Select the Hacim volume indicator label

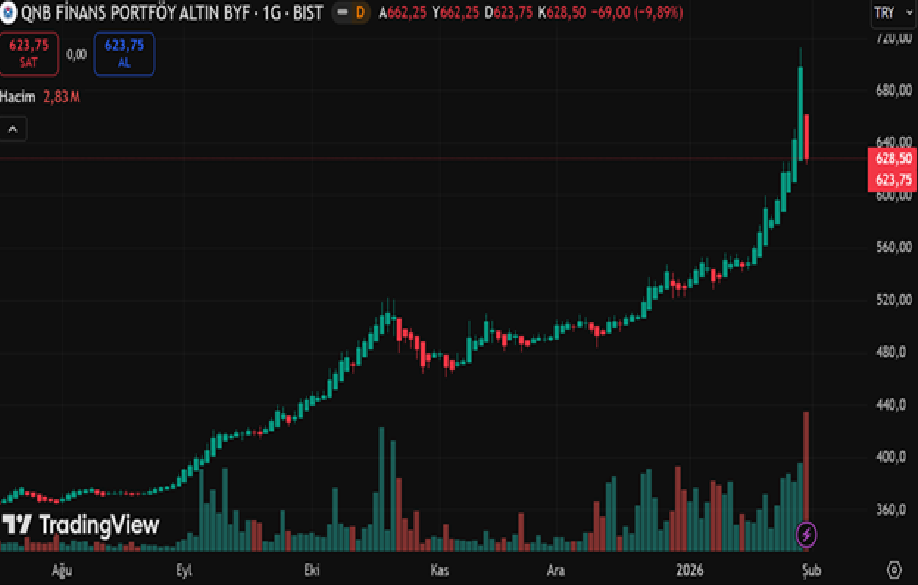pyautogui.click(x=19, y=97)
